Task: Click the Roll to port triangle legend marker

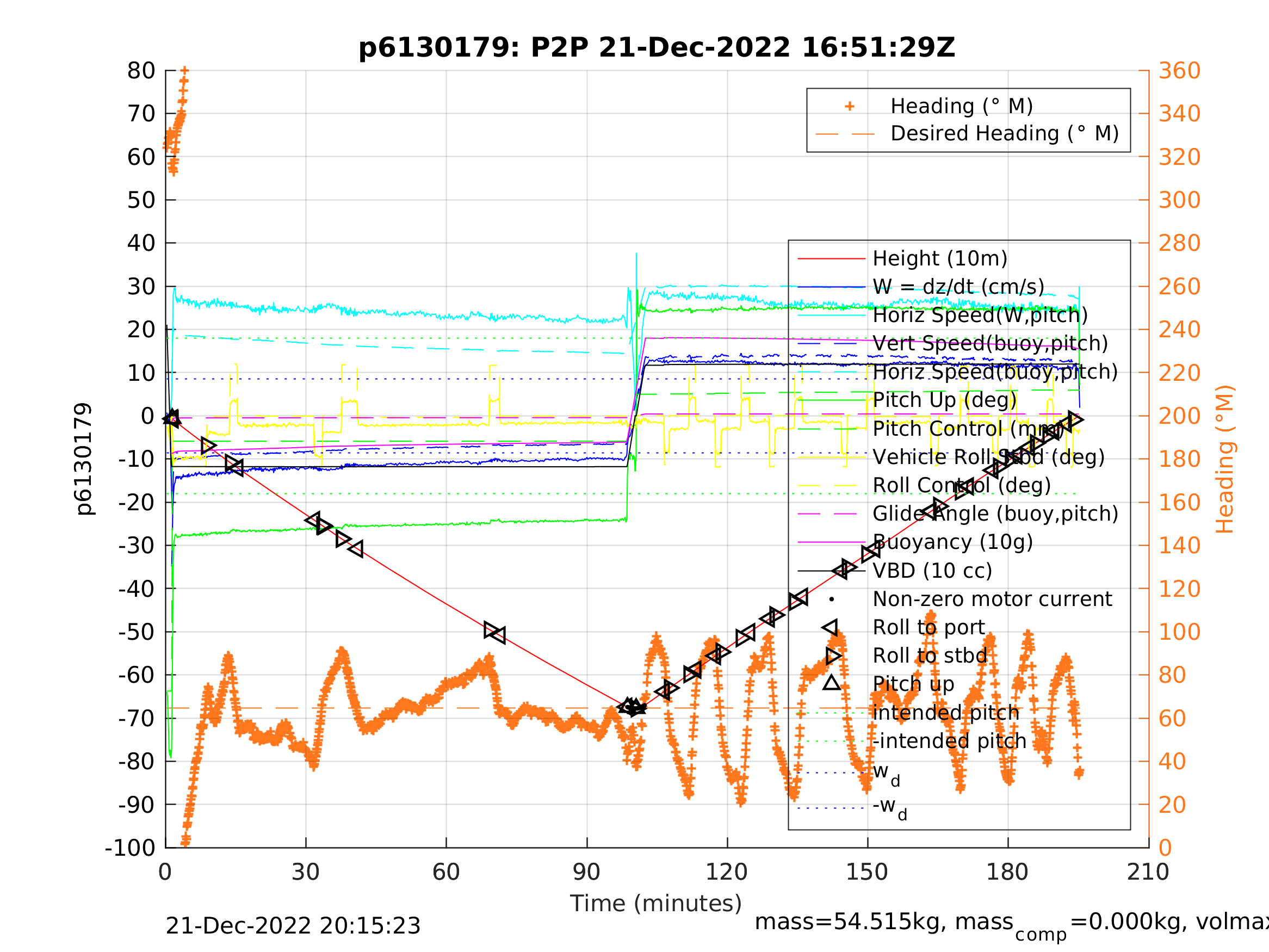Action: click(x=830, y=628)
